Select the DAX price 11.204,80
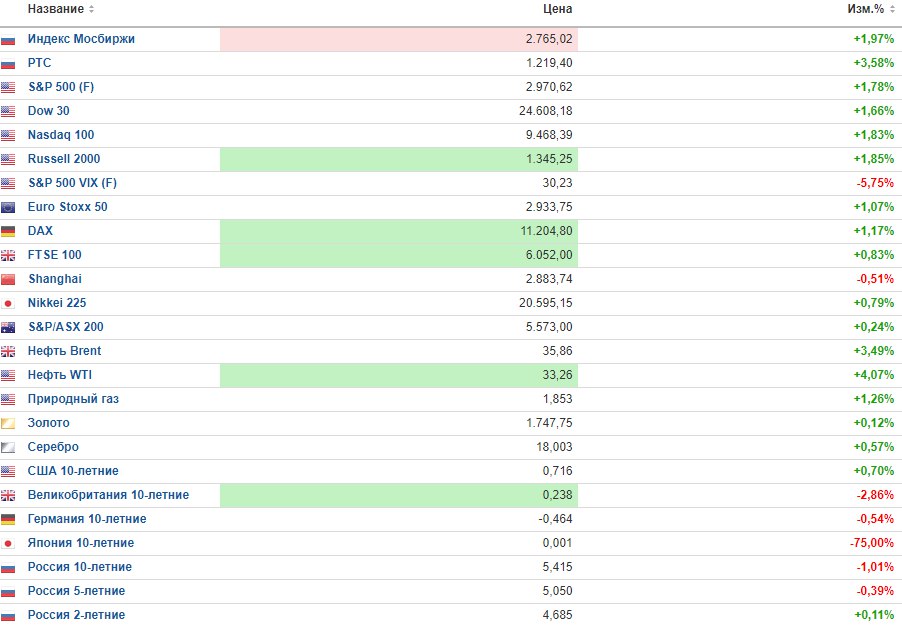Image resolution: width=902 pixels, height=628 pixels. tap(546, 231)
